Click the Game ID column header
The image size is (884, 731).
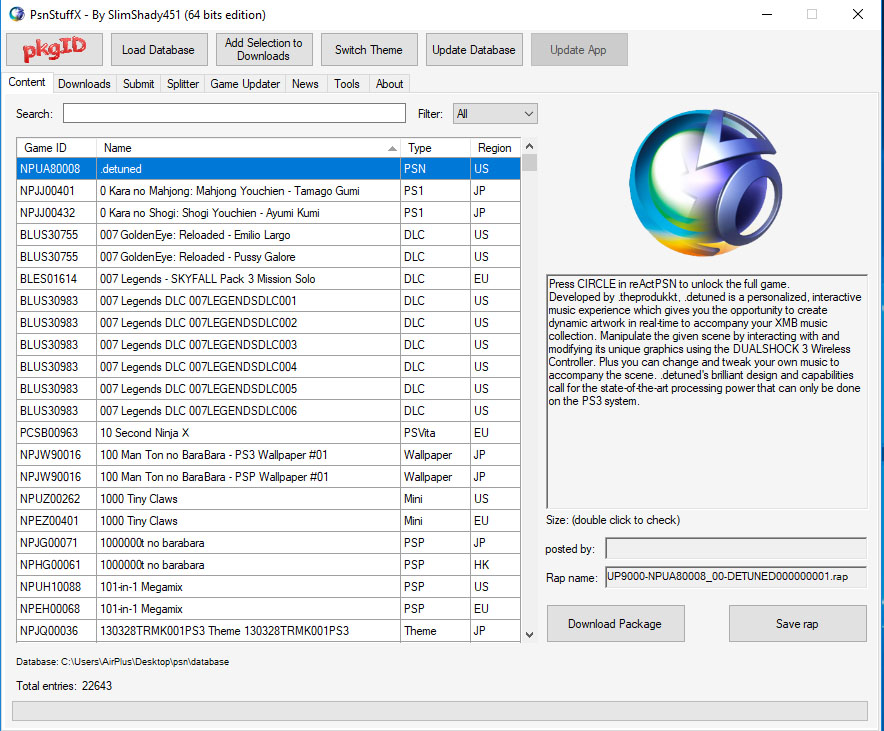click(56, 148)
